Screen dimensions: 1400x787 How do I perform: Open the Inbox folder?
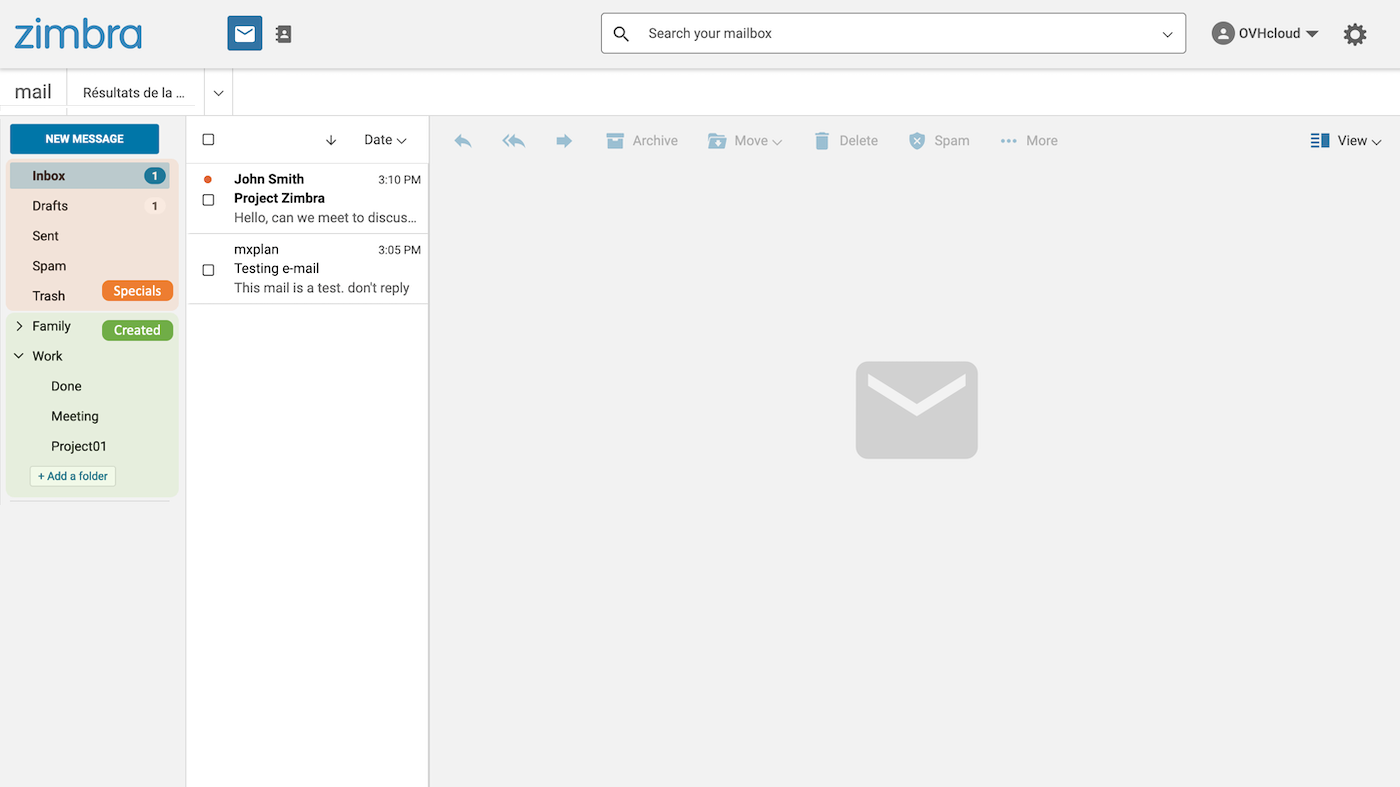click(x=90, y=176)
